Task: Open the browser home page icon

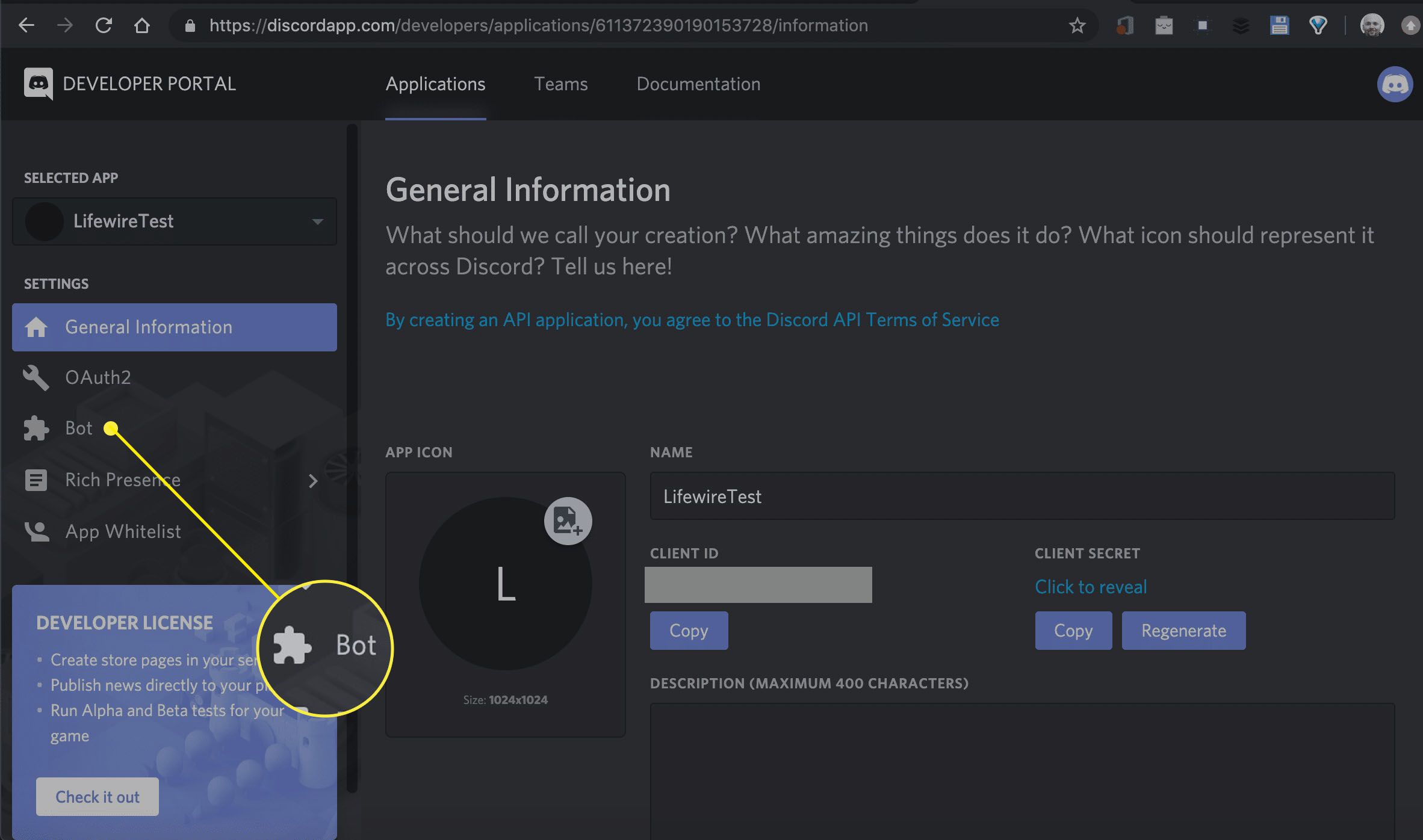Action: coord(142,25)
